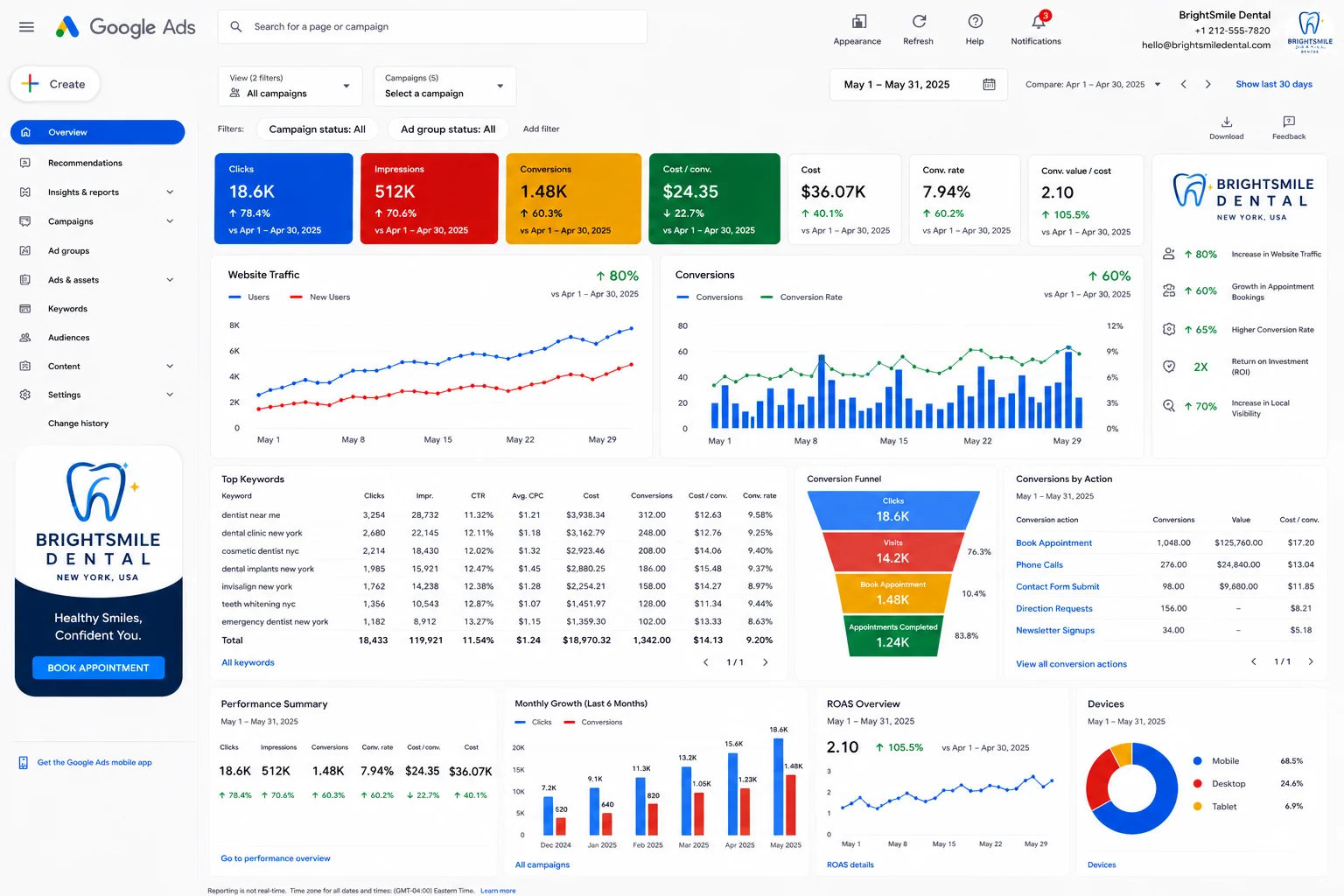Expand the Campaigns sidebar section

[x=170, y=221]
